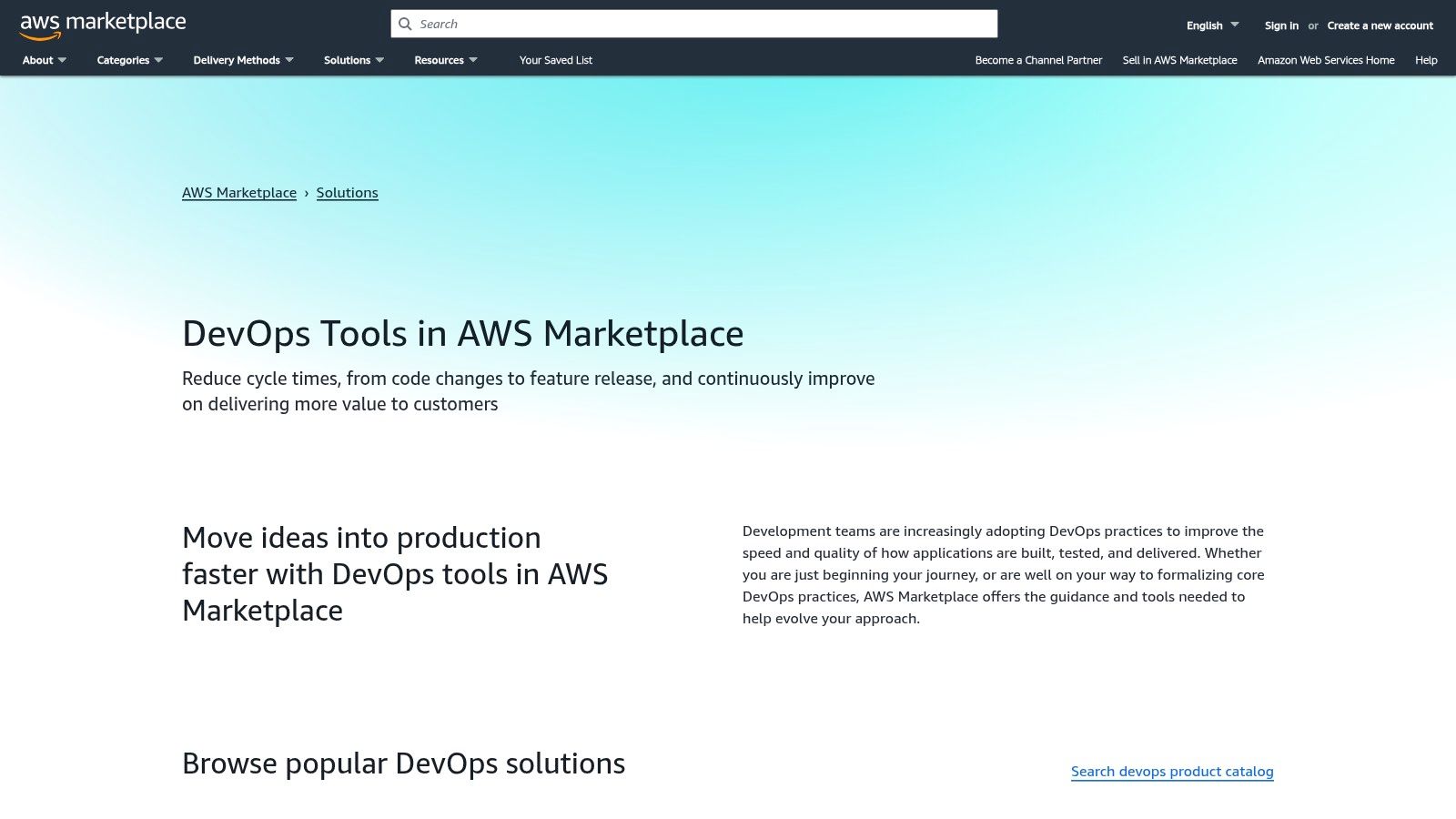
Task: Open the Solutions breadcrumb link
Action: click(x=347, y=192)
